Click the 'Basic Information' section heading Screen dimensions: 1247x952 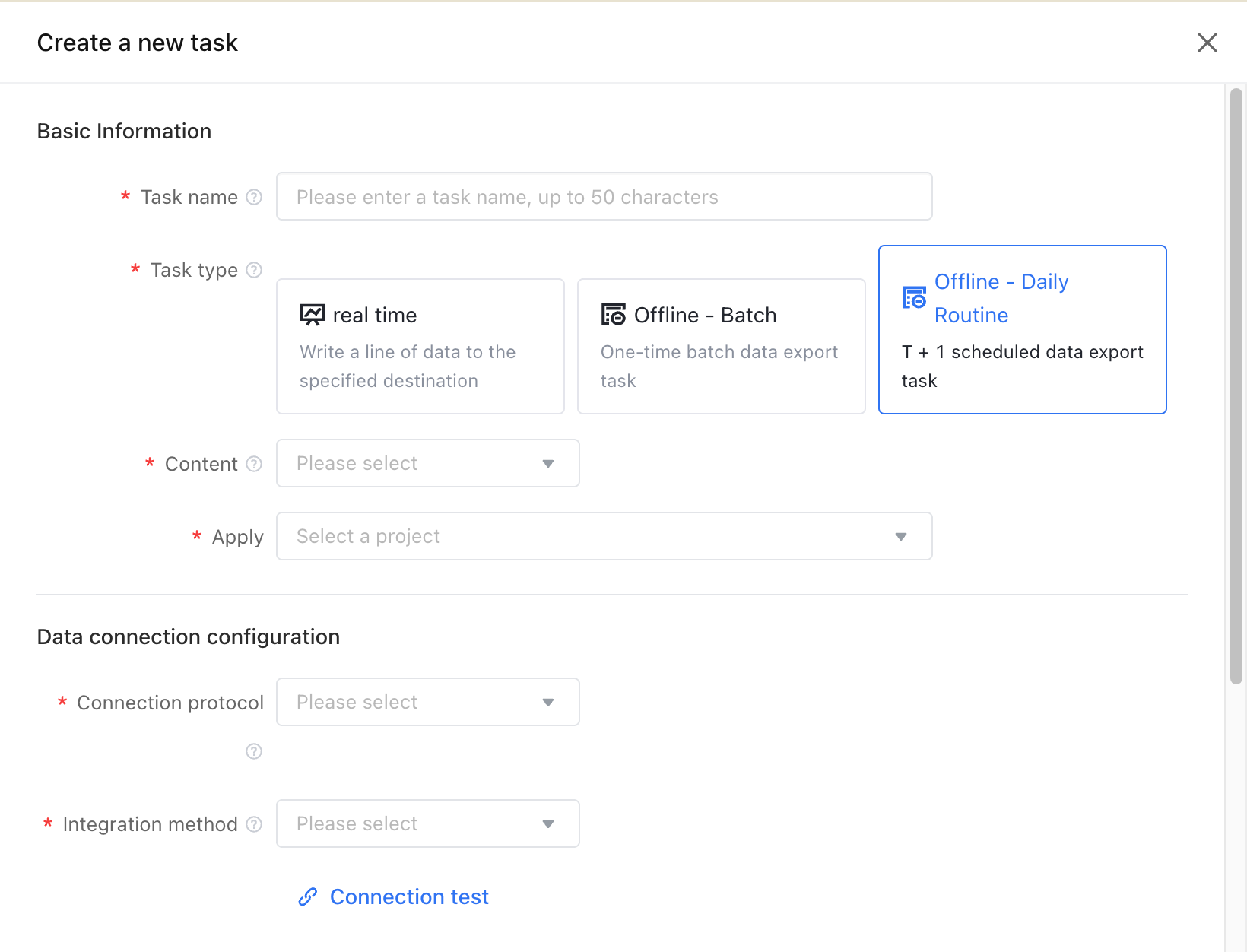coord(124,132)
